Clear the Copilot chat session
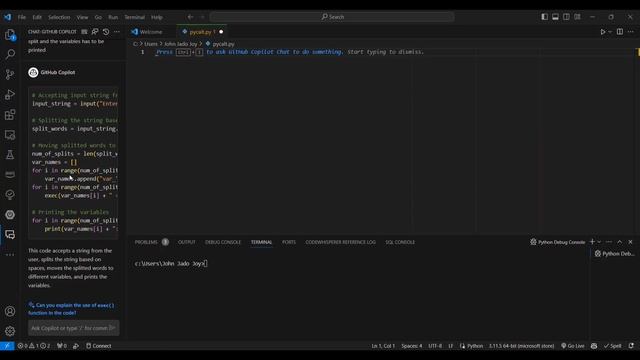The image size is (640, 360). pyautogui.click(x=84, y=32)
